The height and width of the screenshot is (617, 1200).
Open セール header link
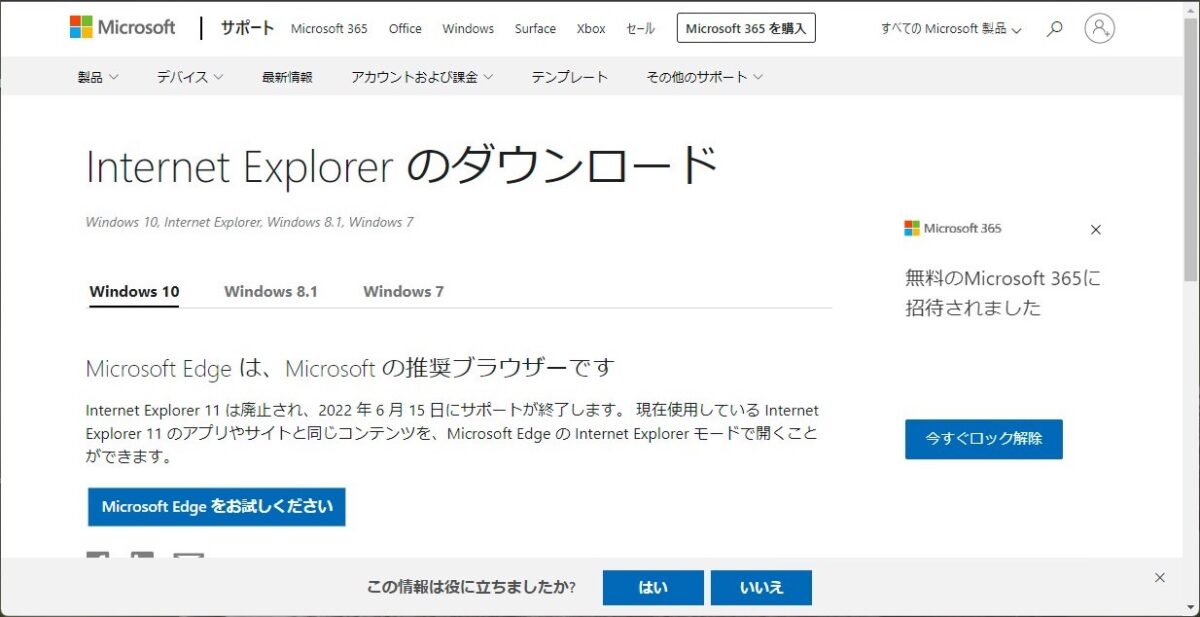(640, 29)
